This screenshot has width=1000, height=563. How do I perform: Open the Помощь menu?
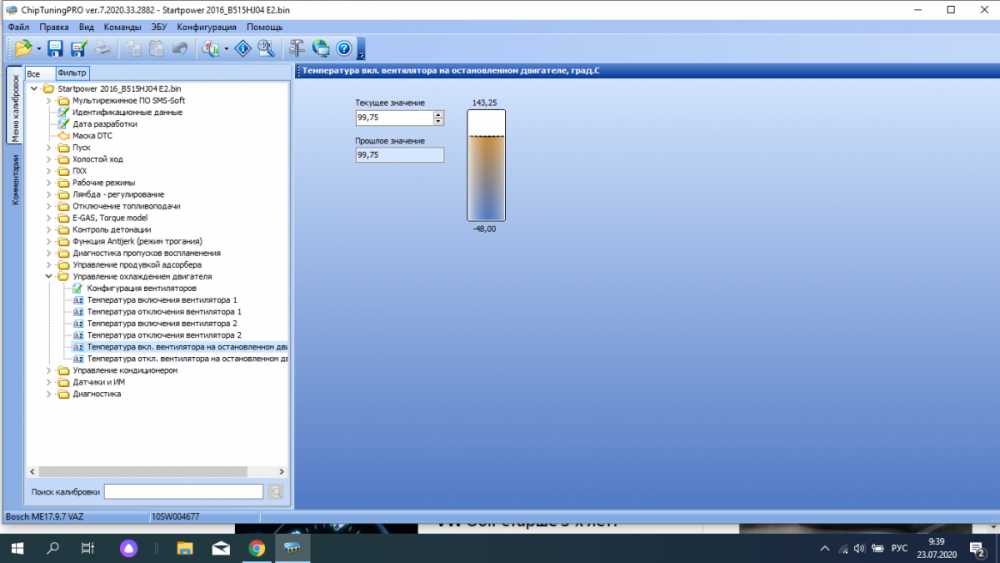(265, 27)
